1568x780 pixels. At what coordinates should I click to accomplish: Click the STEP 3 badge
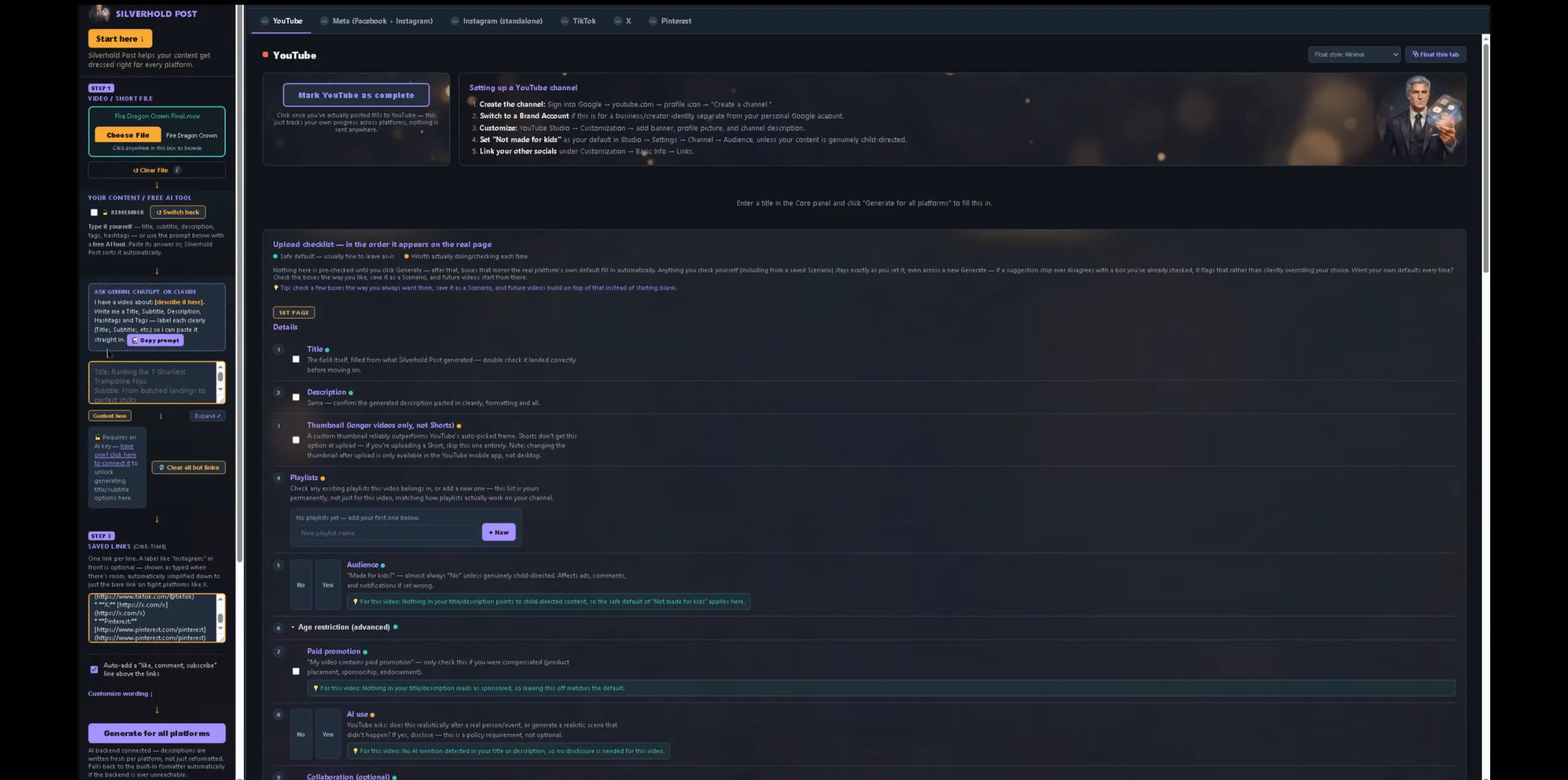(x=101, y=536)
